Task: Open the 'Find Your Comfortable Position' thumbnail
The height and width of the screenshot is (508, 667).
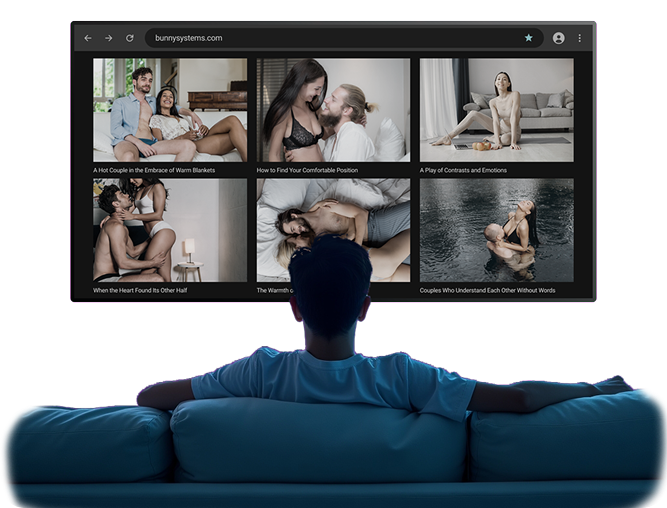Action: click(333, 109)
